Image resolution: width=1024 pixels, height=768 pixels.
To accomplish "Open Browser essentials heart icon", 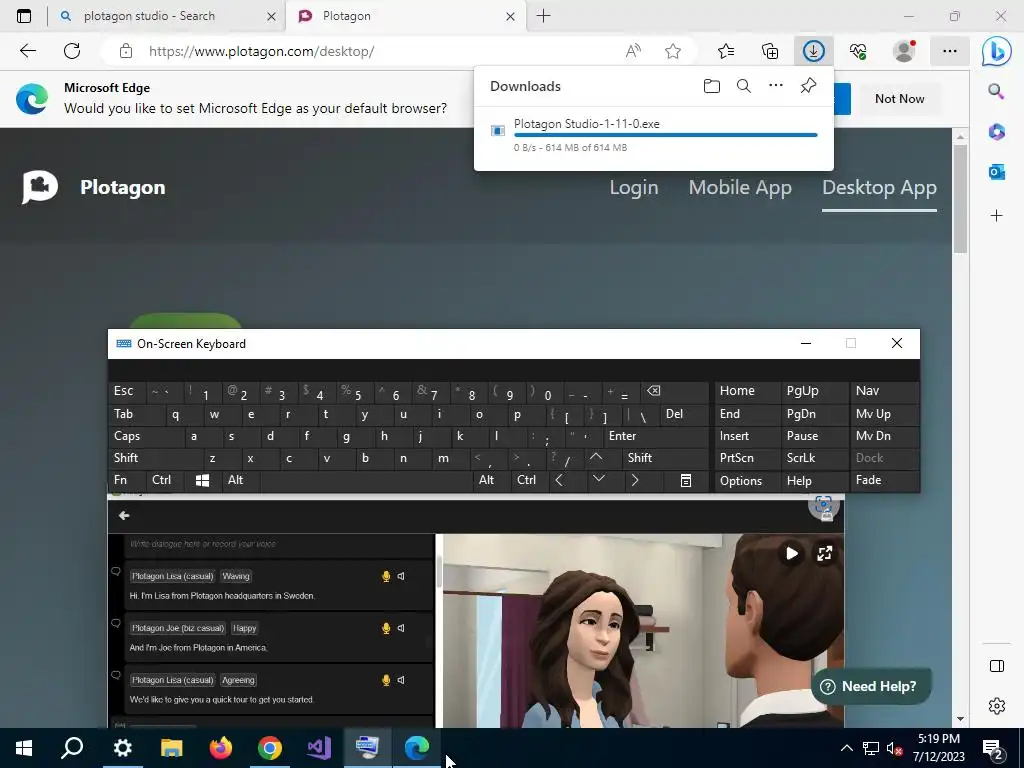I will [x=858, y=51].
